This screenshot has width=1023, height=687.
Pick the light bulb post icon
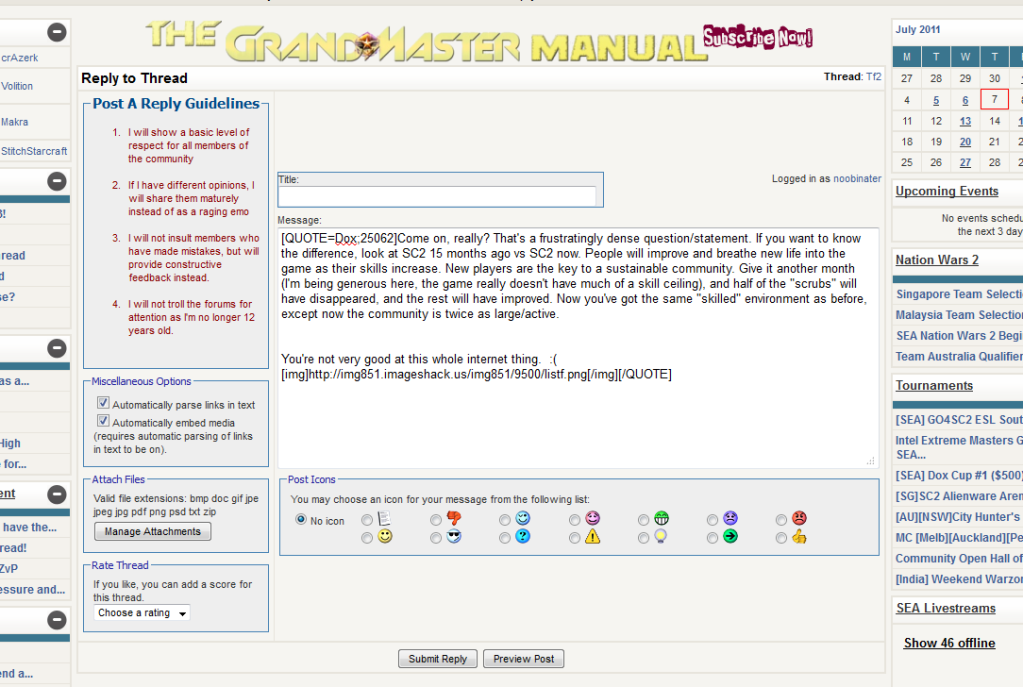coord(644,538)
